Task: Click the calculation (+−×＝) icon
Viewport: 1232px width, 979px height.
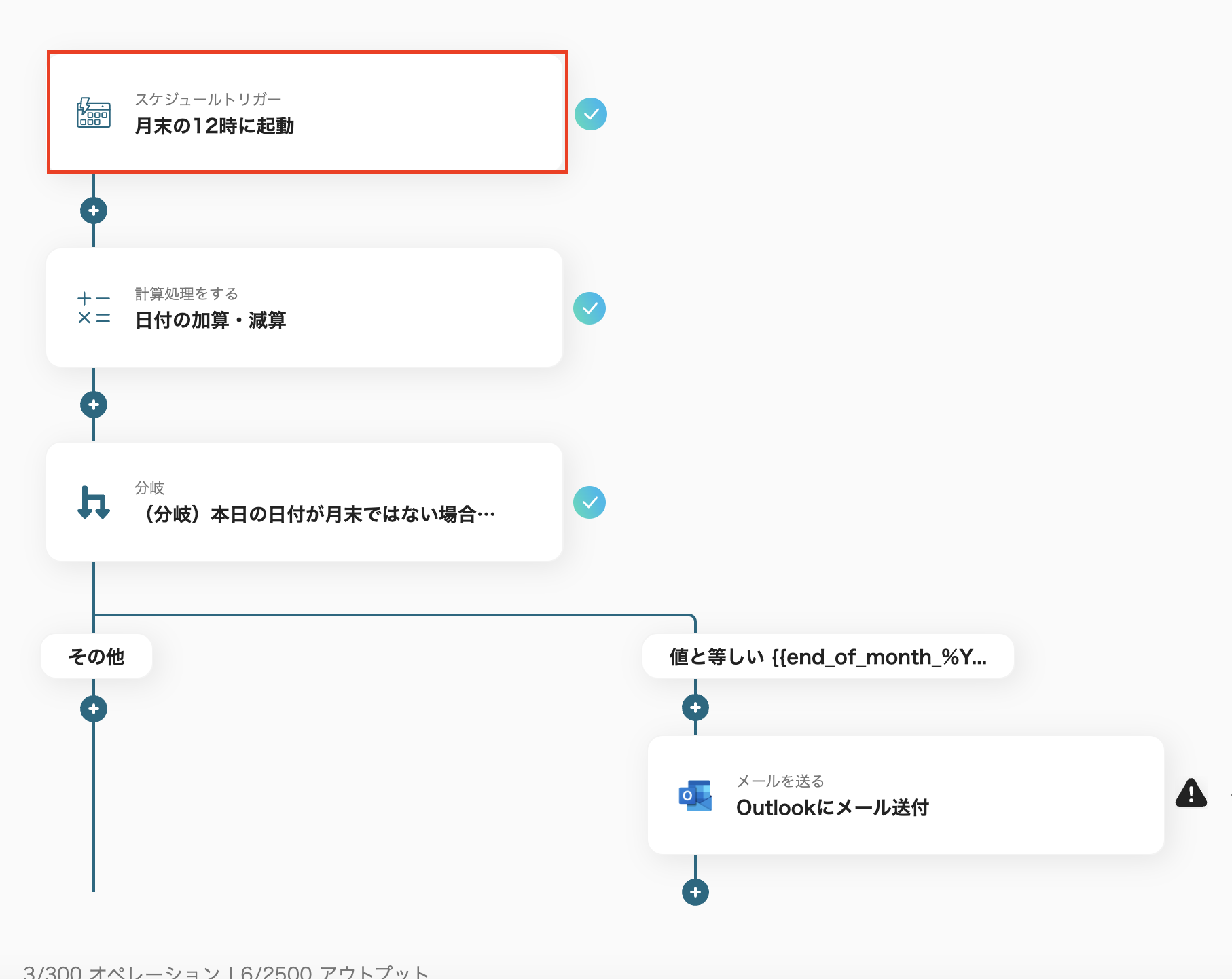Action: tap(94, 308)
